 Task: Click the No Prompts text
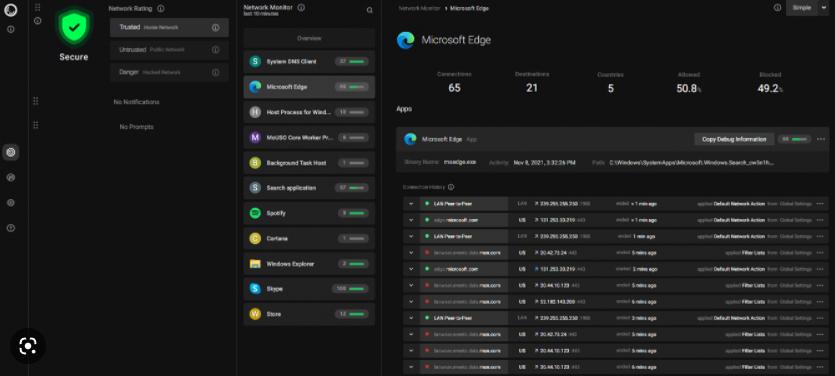[x=136, y=127]
